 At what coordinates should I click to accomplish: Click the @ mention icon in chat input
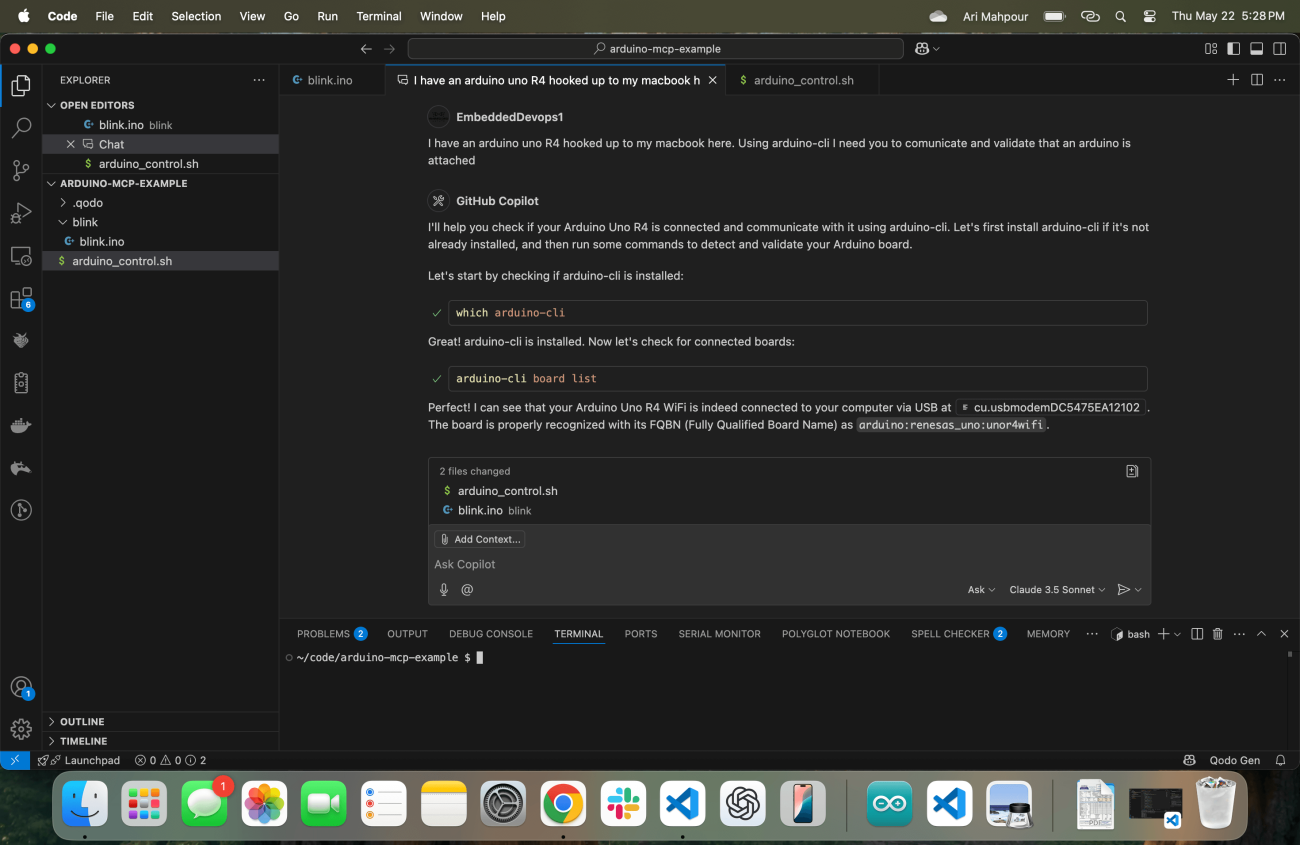[x=467, y=590]
